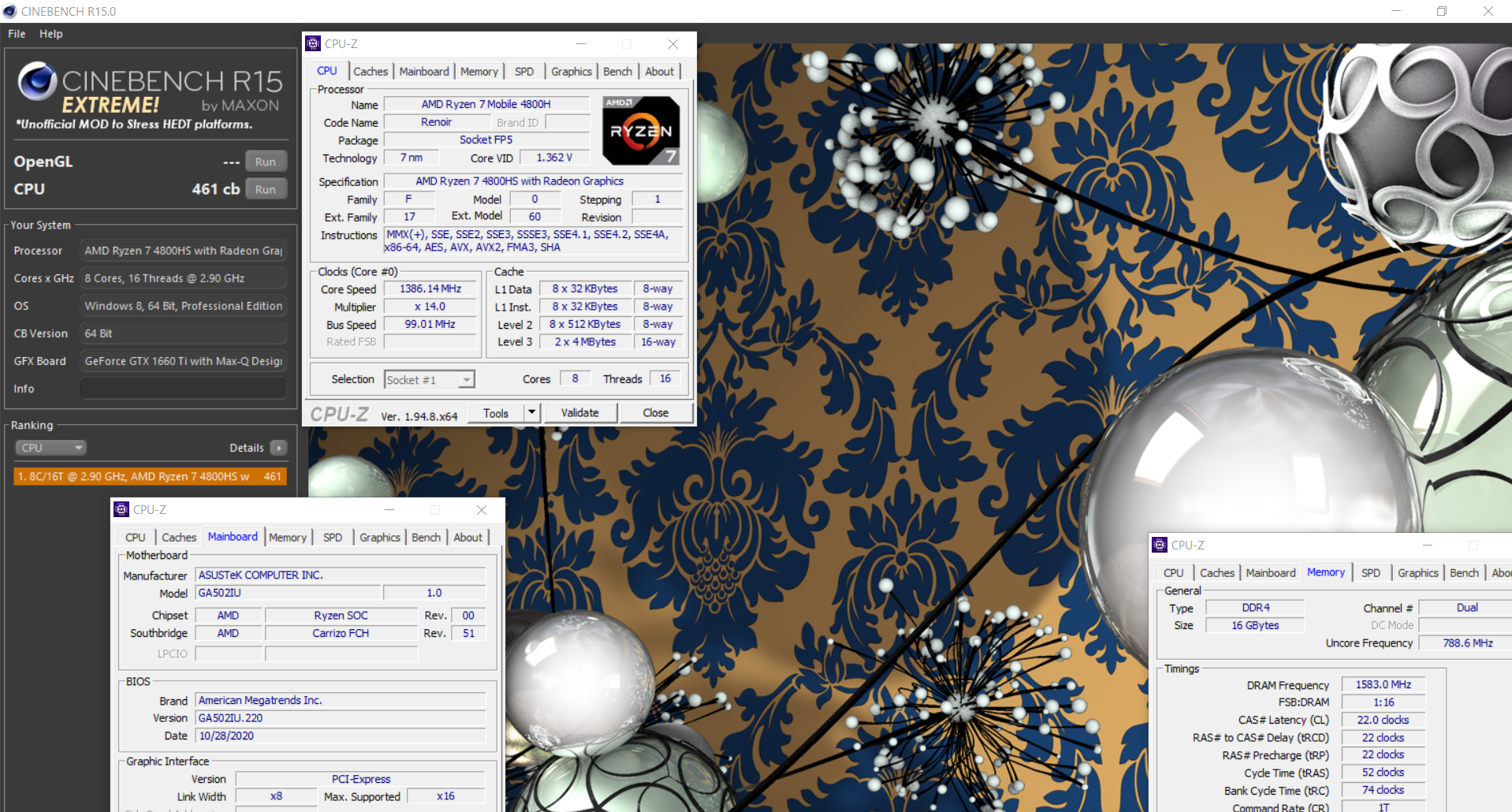Open the Help menu in Cinebench
This screenshot has width=1512, height=812.
point(51,34)
